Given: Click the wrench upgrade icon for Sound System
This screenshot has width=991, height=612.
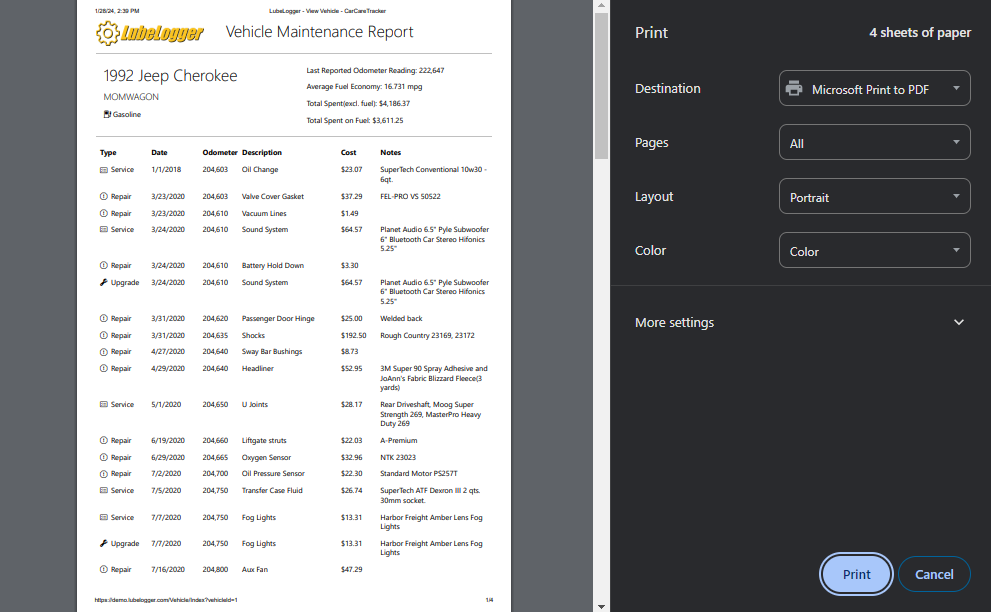Looking at the screenshot, I should tap(104, 283).
